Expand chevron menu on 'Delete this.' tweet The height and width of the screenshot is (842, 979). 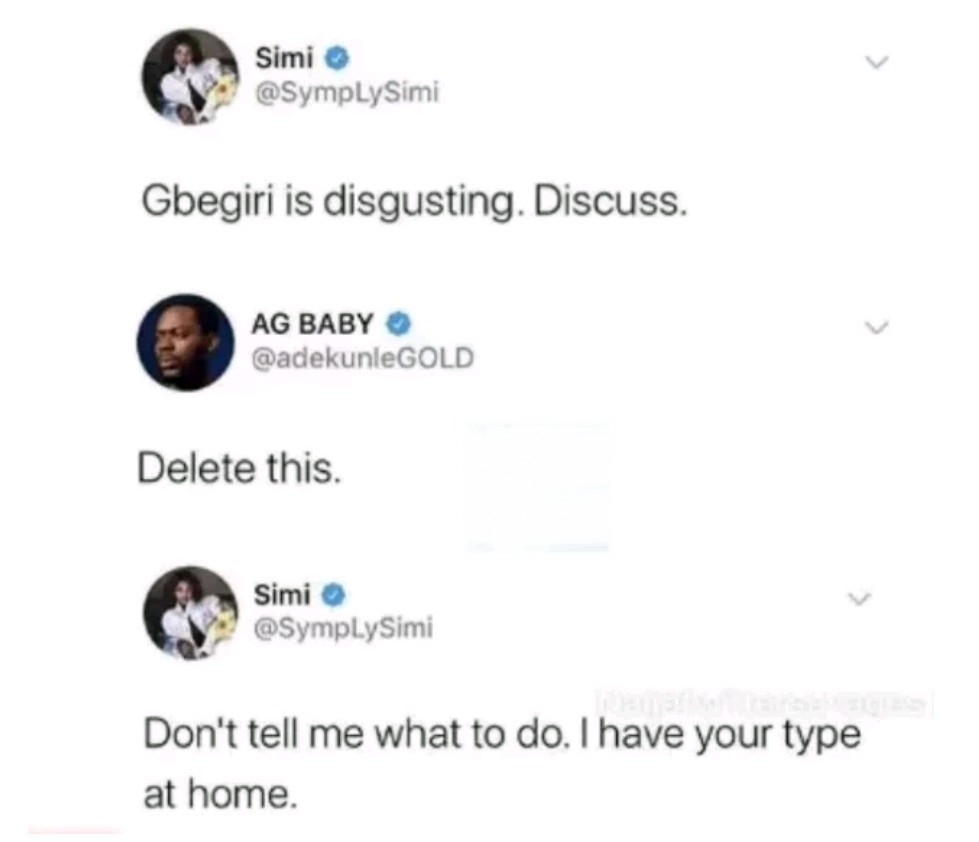[x=876, y=326]
